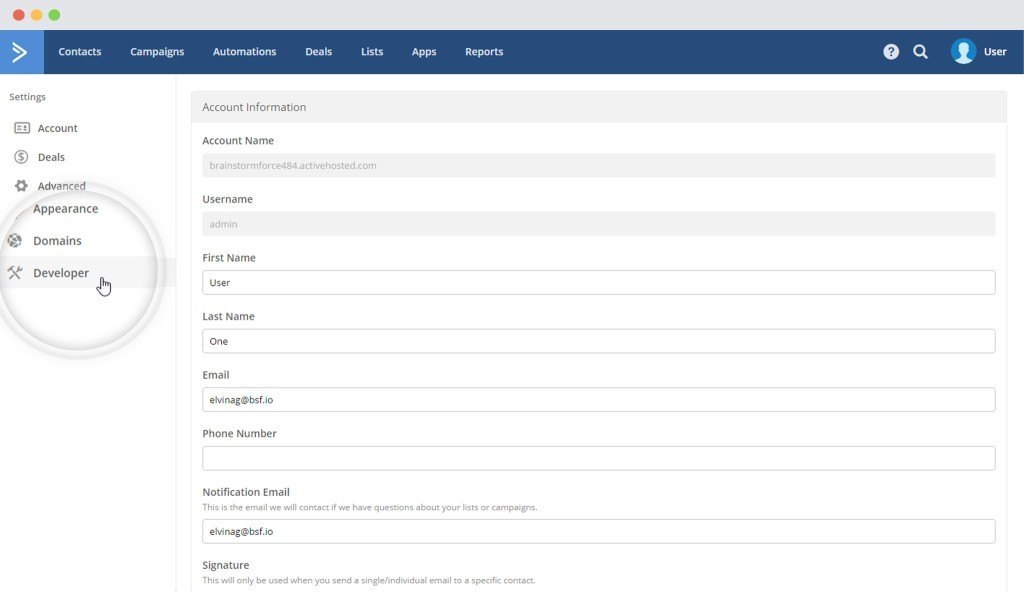Select the Developer tools icon
1024x592 pixels.
16,272
